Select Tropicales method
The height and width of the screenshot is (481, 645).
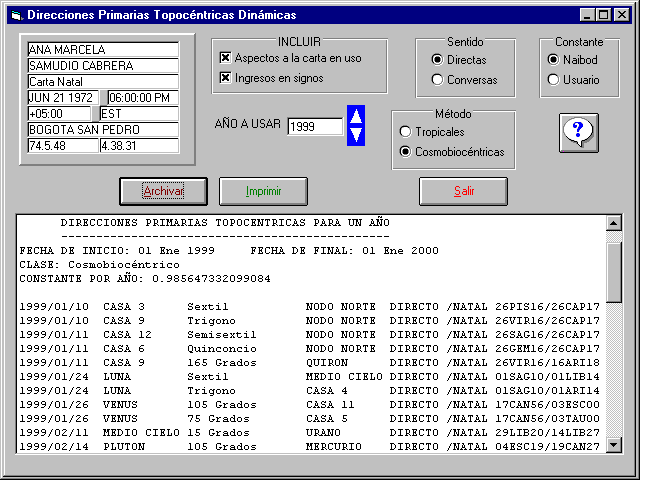point(405,132)
